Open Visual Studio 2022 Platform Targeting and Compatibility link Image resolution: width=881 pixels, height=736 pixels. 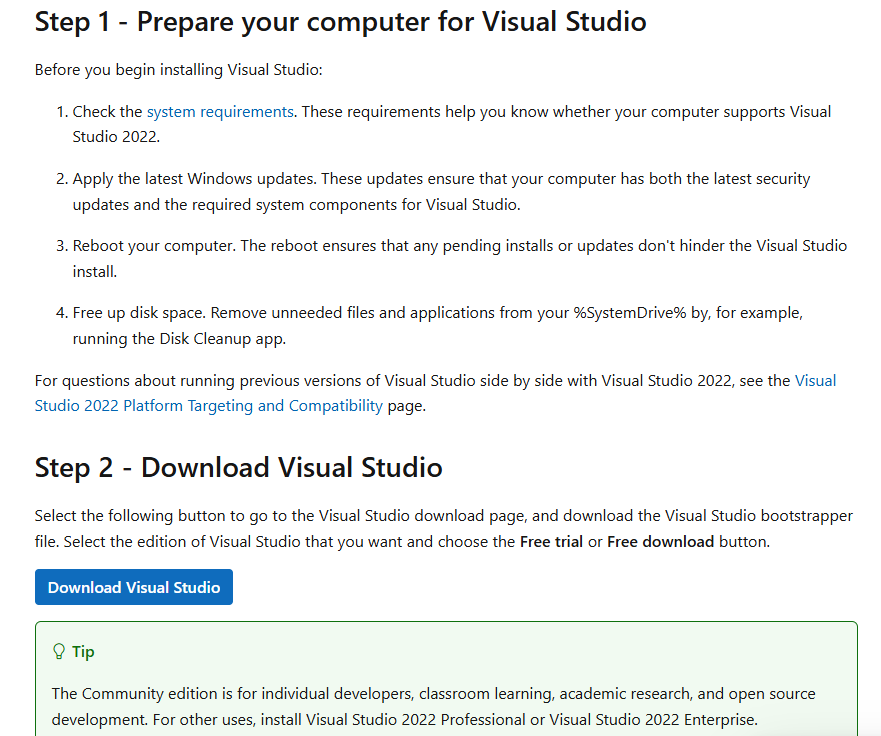tap(208, 406)
